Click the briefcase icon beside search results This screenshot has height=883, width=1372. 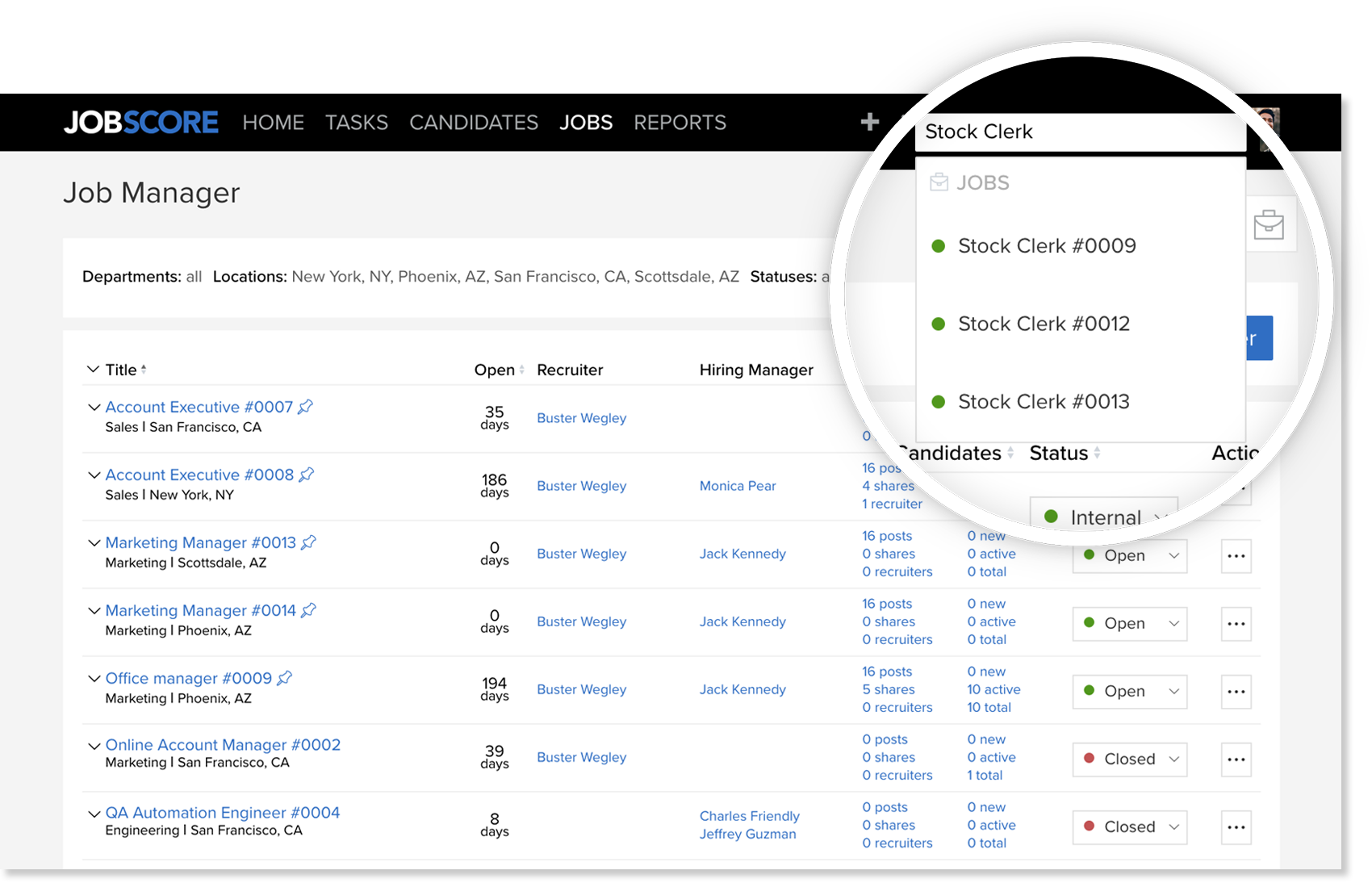[x=1269, y=224]
